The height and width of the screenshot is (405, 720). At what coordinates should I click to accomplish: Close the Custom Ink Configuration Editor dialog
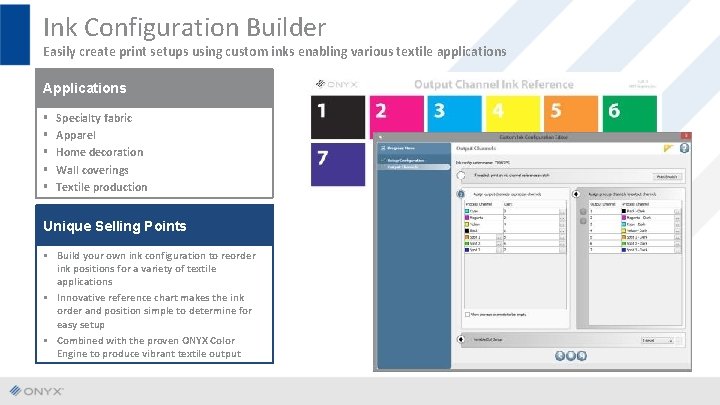(x=686, y=136)
